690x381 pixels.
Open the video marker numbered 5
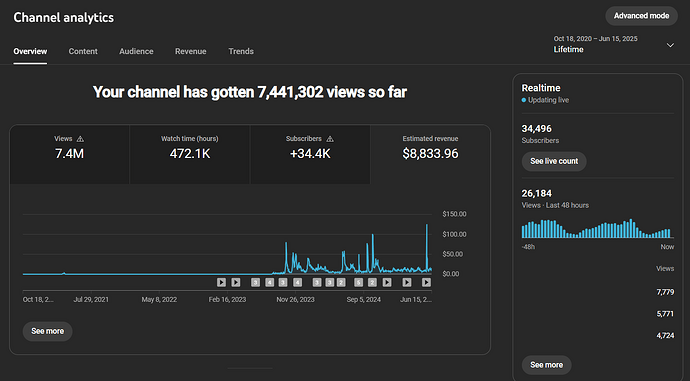(359, 282)
